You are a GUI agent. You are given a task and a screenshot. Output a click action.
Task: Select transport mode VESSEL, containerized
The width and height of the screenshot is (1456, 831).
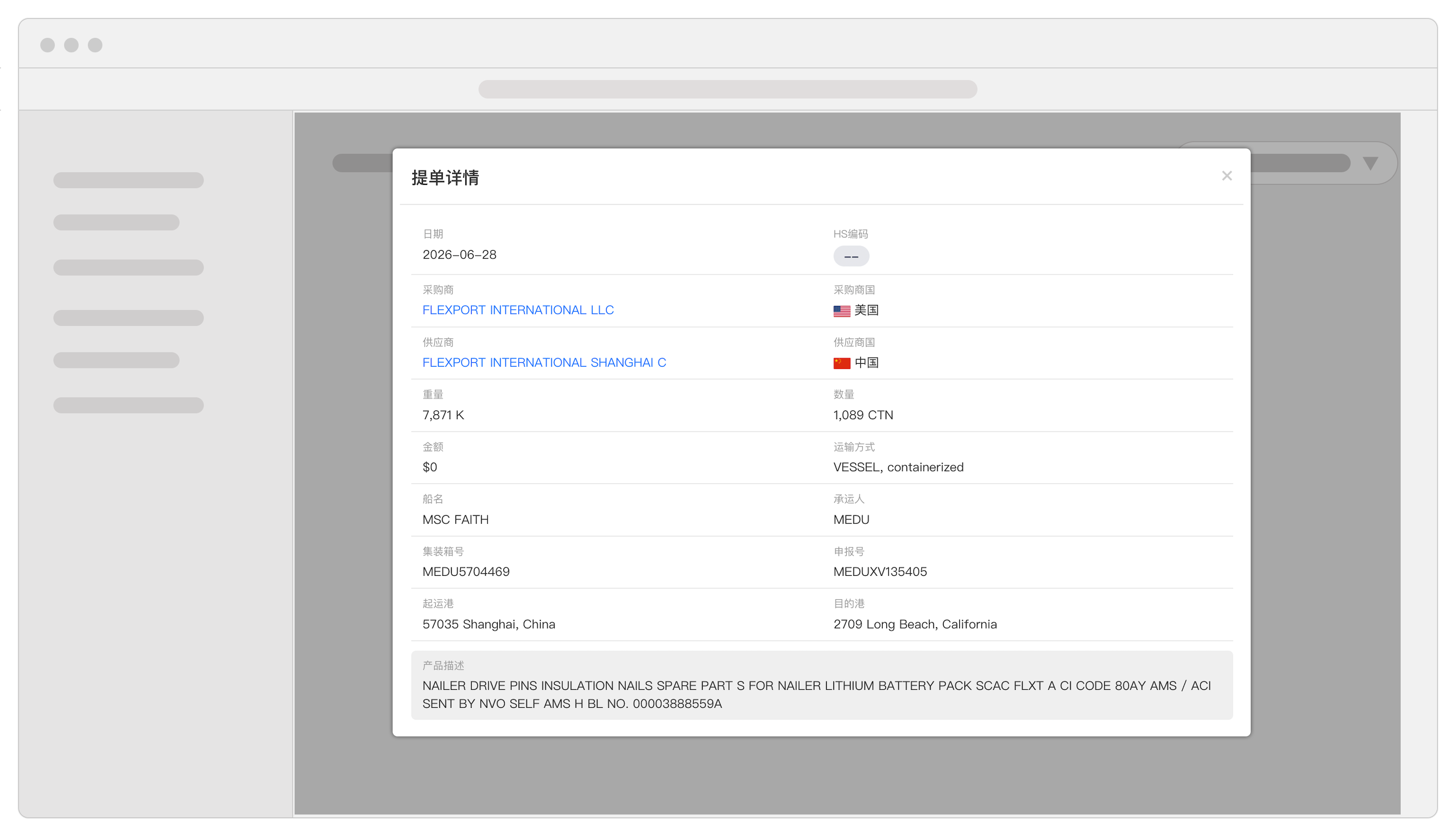898,467
